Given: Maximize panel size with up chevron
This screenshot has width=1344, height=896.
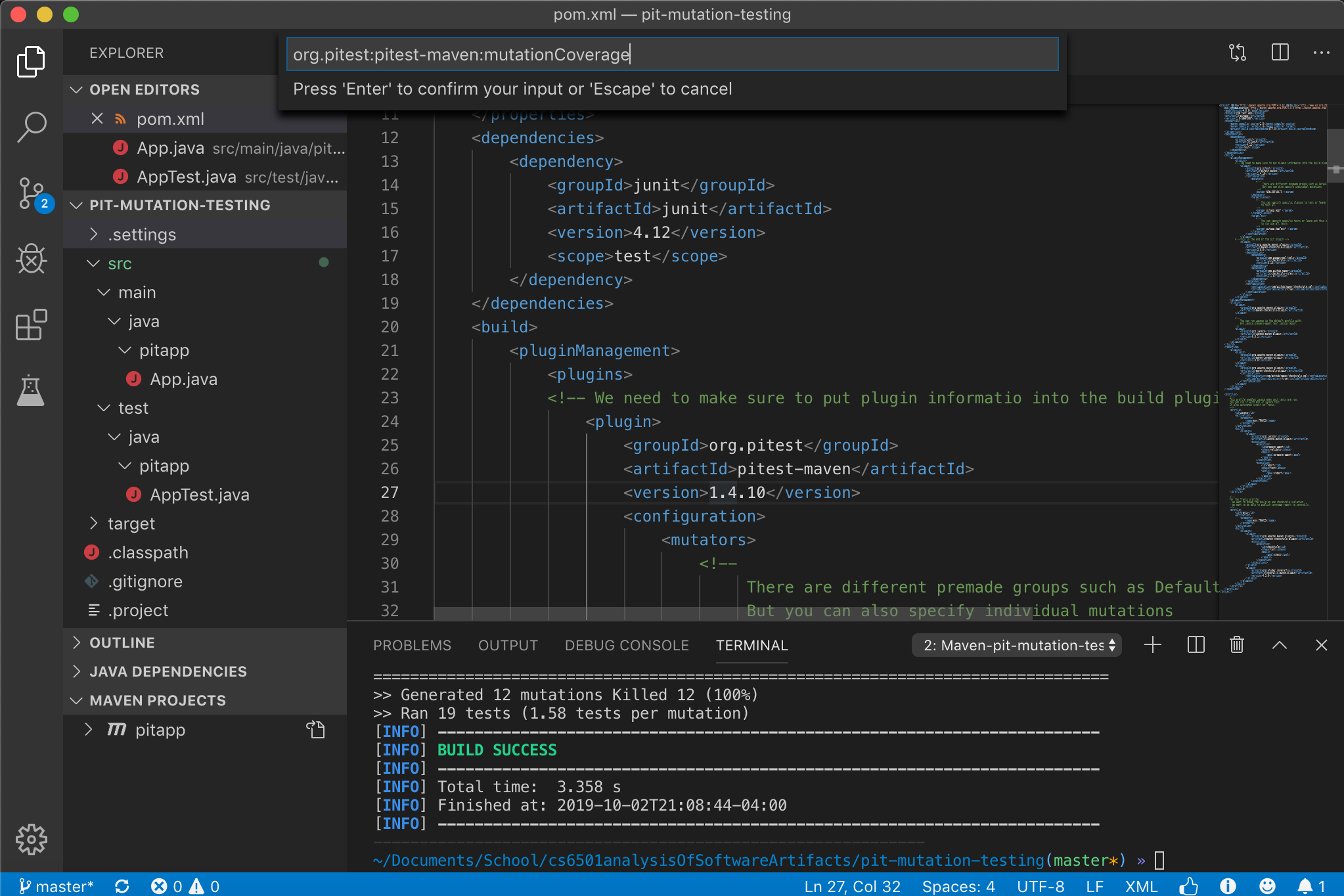Looking at the screenshot, I should point(1279,645).
